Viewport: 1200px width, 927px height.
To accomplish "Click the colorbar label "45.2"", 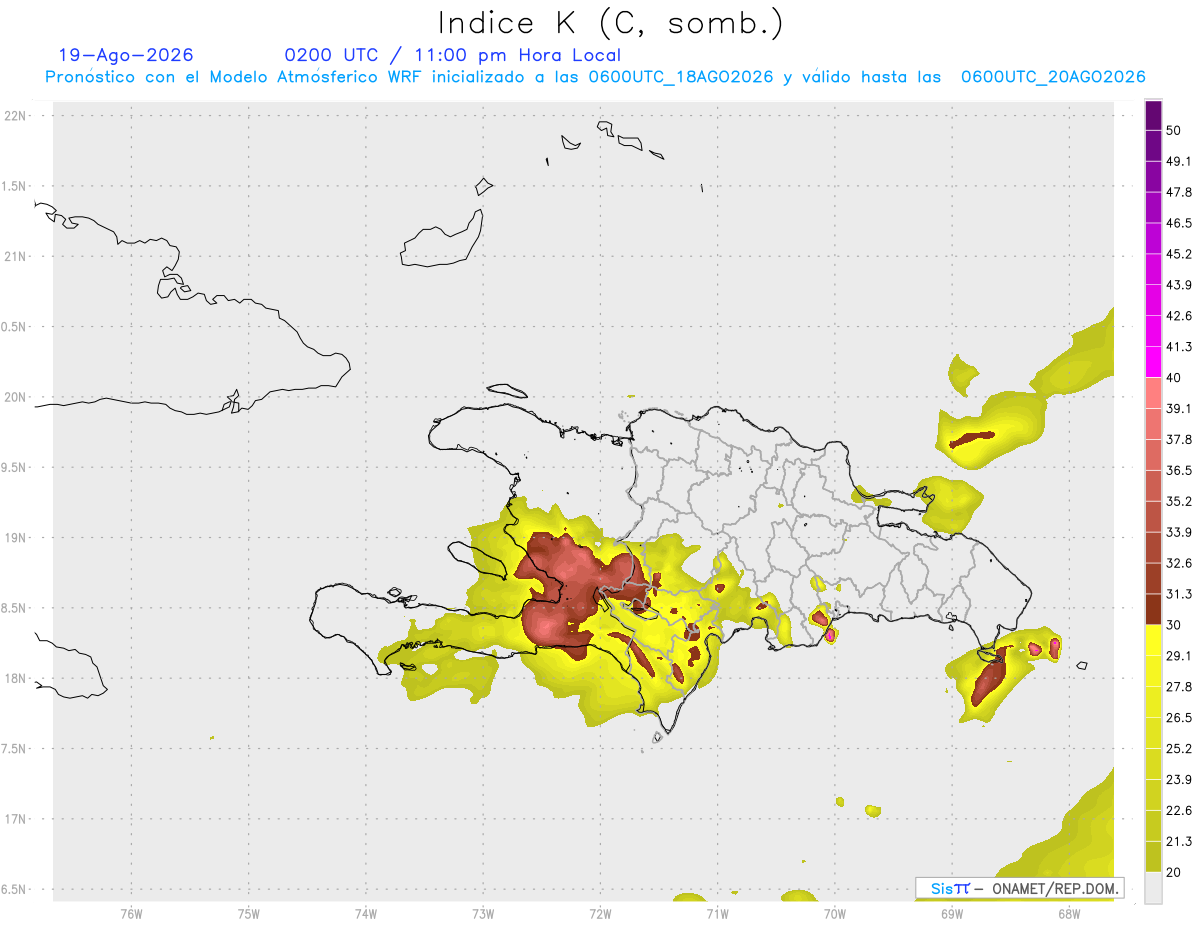I will pos(1179,254).
